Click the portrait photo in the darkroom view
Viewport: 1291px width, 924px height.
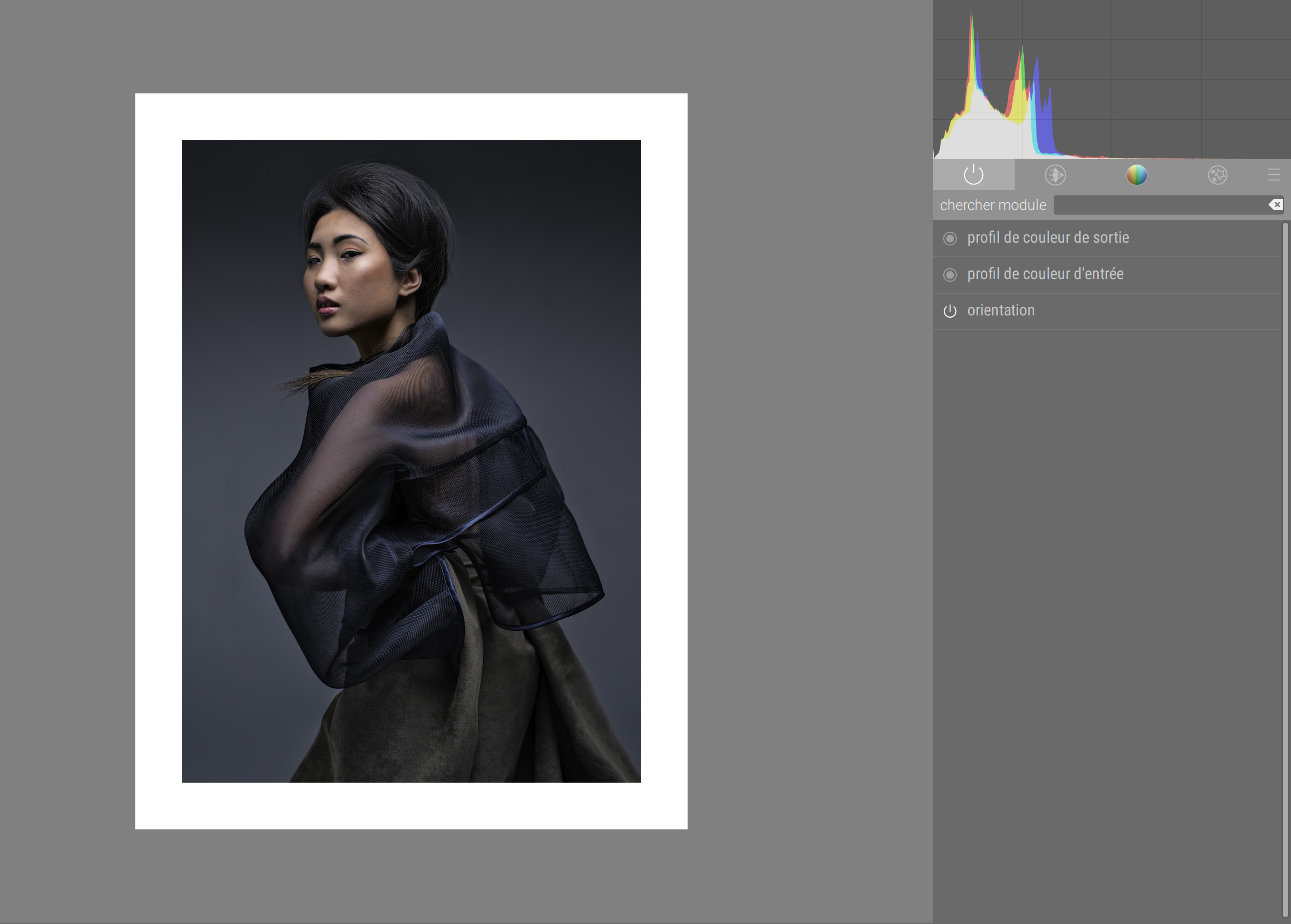click(x=411, y=461)
